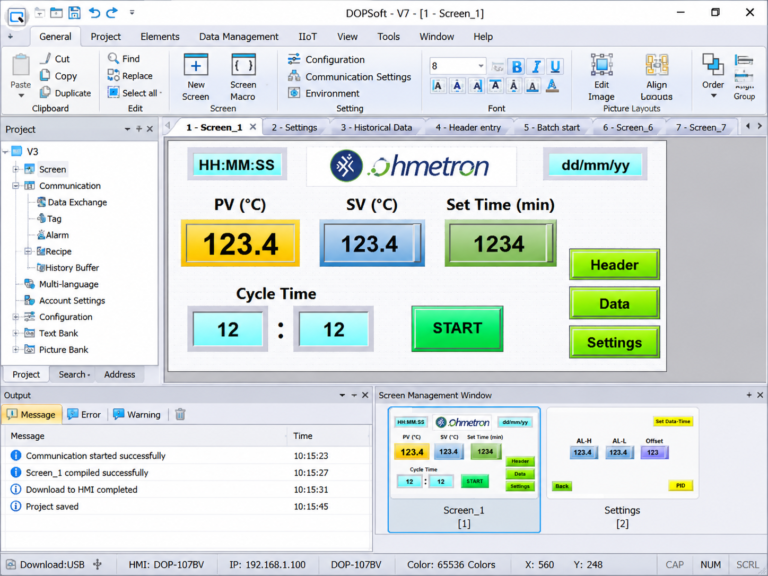
Task: Select Screen_1 thumbnail in Screen Management
Action: click(x=464, y=469)
